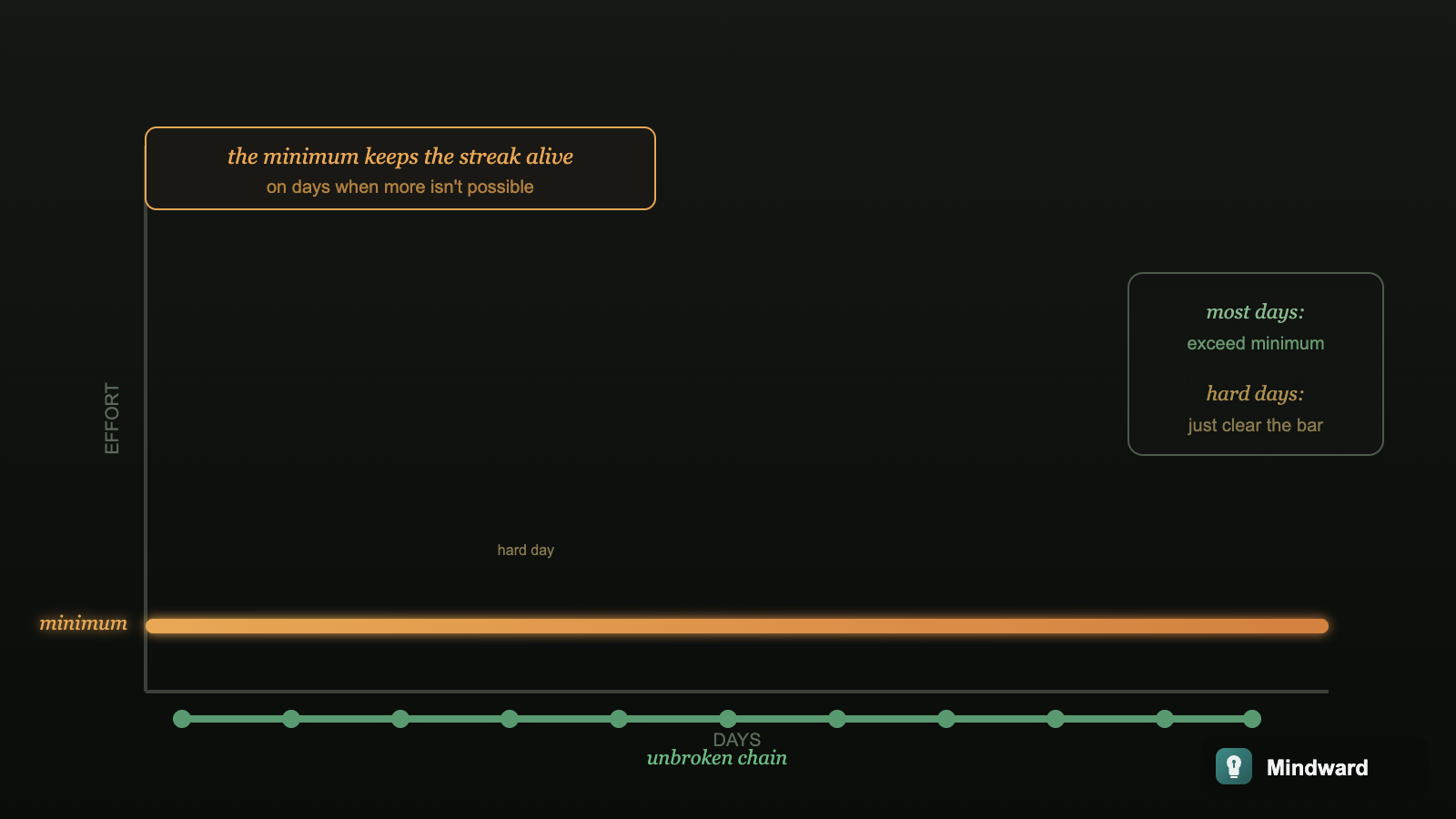Select the last dot in the unbroken chain
Image resolution: width=1456 pixels, height=819 pixels.
tap(1251, 718)
